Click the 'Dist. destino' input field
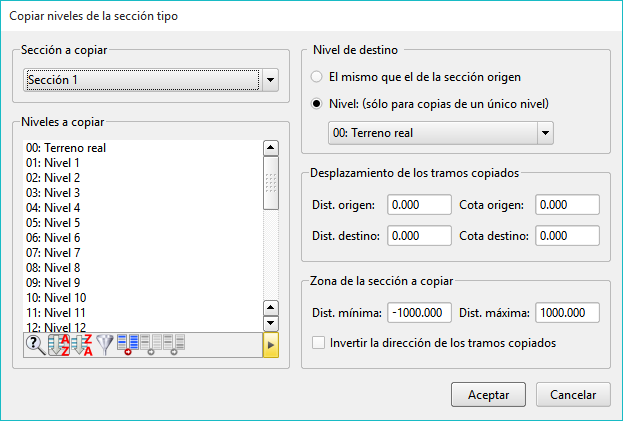 click(x=419, y=236)
